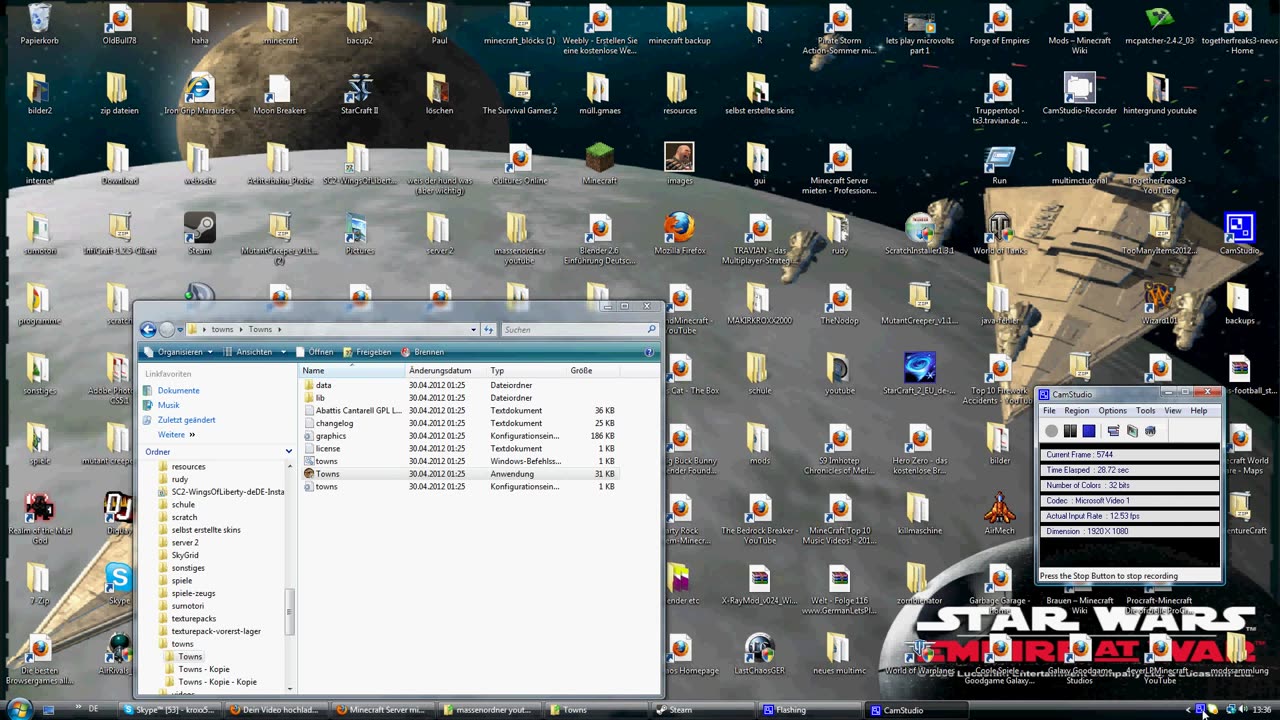
Task: Click the Explorer help question-mark icon
Action: [x=650, y=352]
